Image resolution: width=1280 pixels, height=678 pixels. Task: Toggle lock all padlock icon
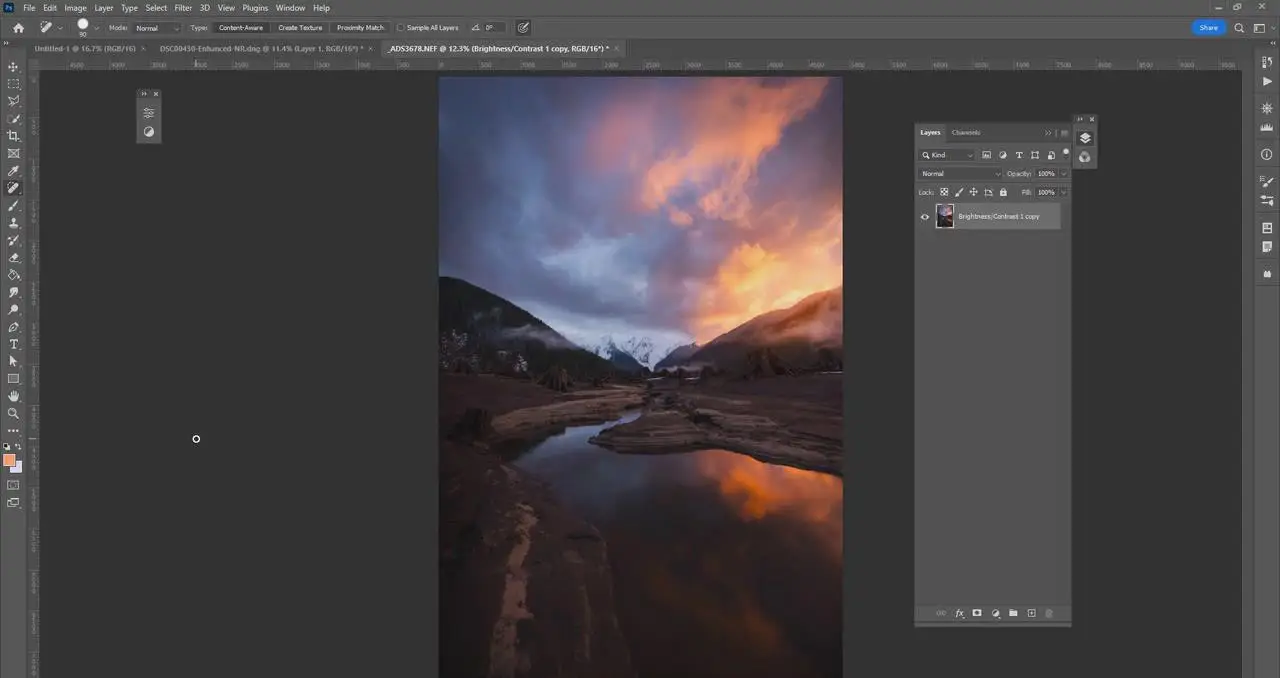1004,192
